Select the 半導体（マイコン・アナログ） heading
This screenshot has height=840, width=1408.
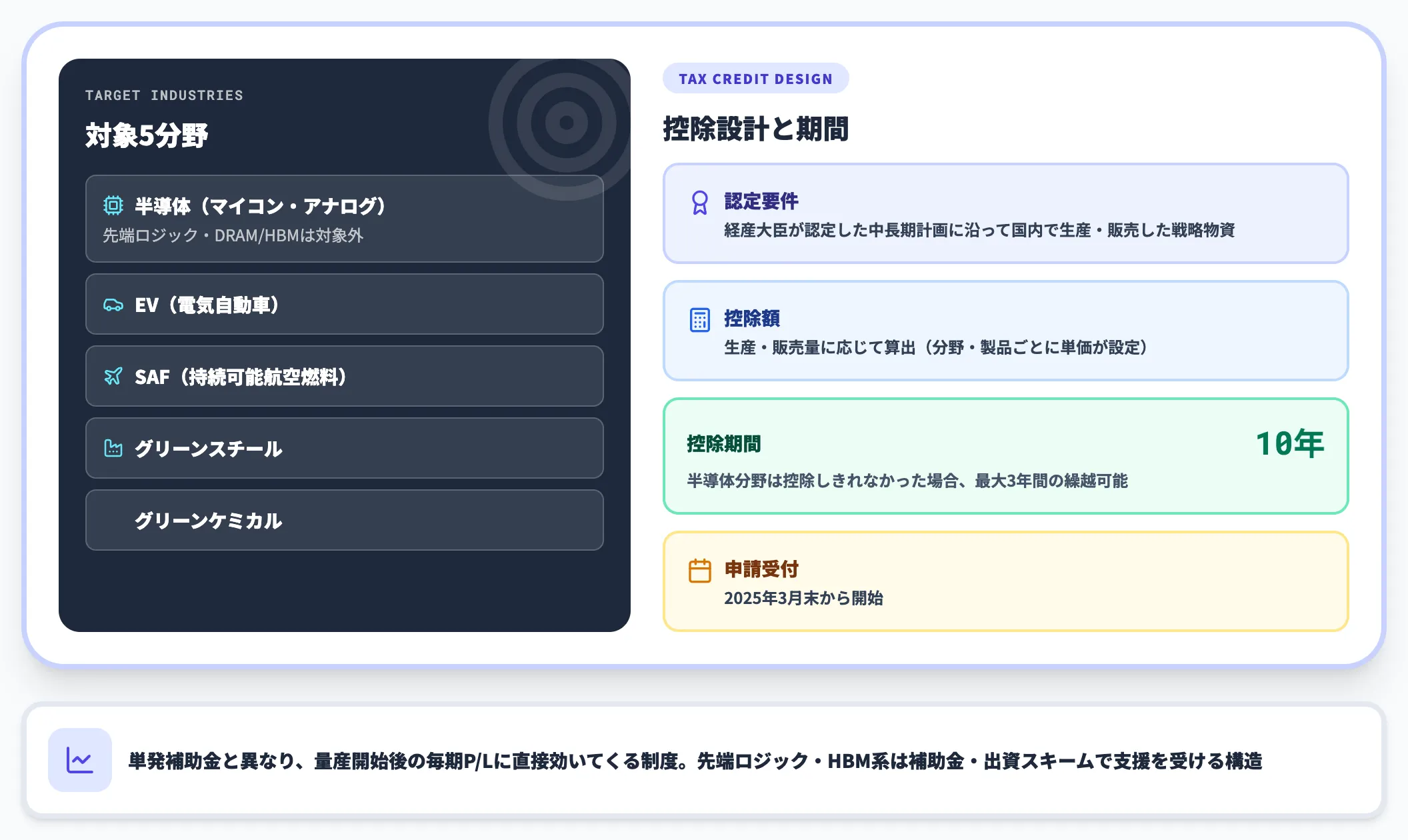261,206
